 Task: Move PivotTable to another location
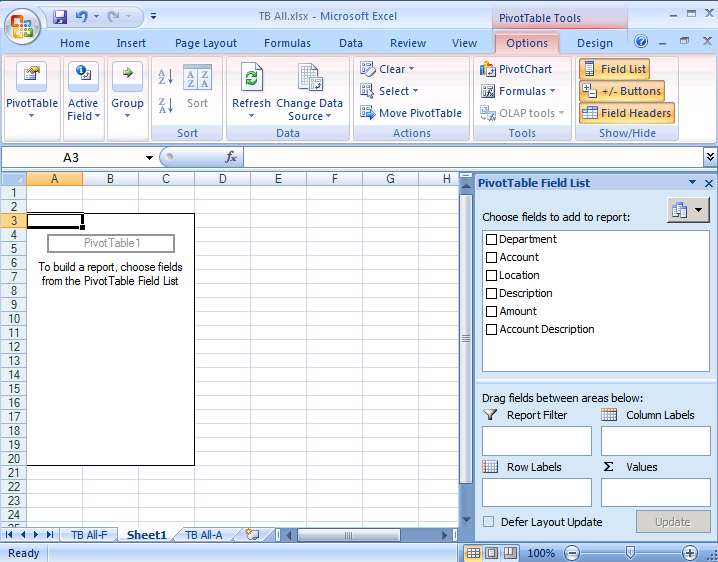[411, 113]
